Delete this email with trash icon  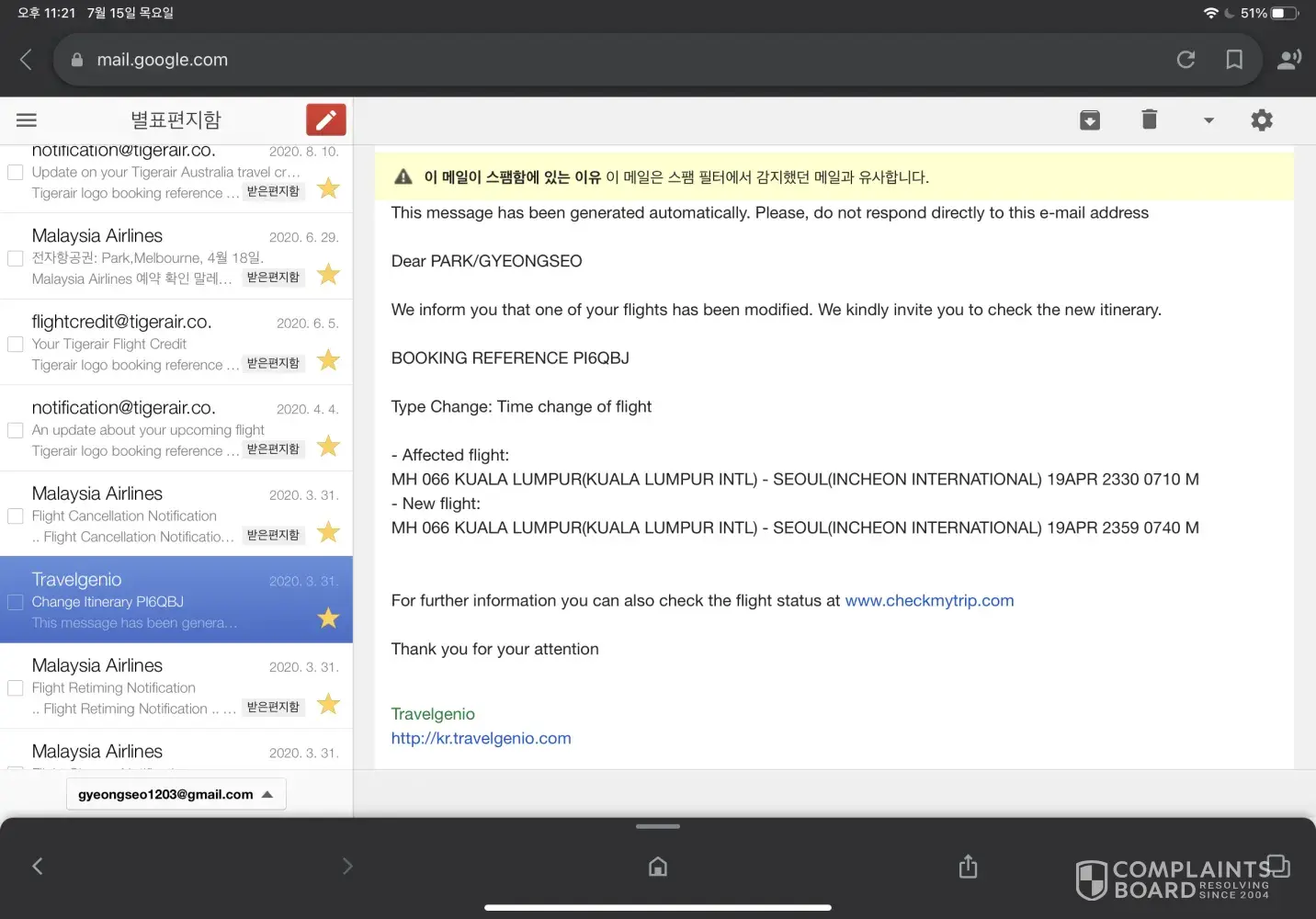coord(1149,119)
